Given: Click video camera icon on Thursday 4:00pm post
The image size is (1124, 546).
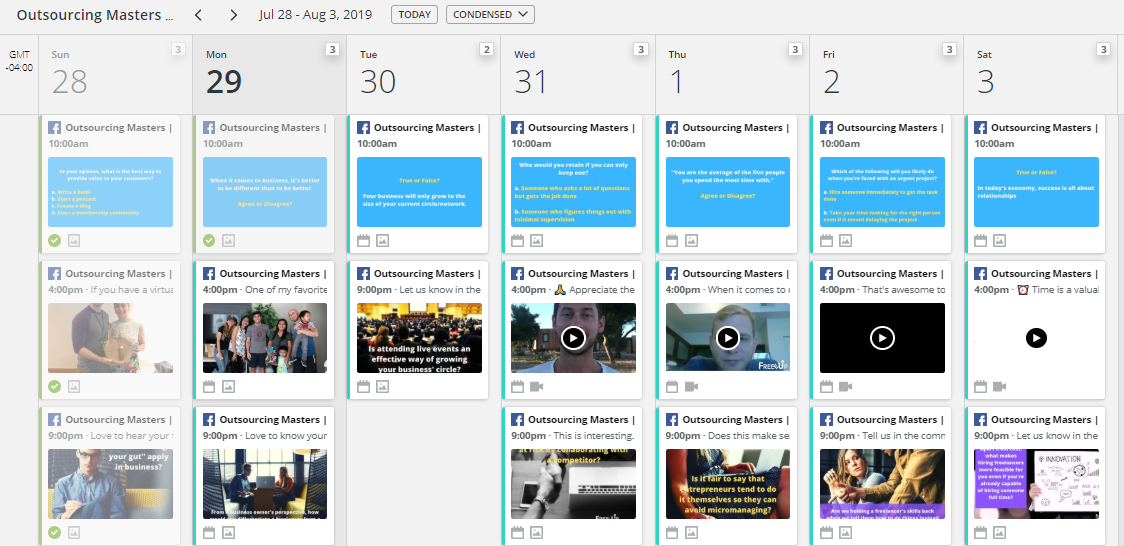Looking at the screenshot, I should coord(691,387).
